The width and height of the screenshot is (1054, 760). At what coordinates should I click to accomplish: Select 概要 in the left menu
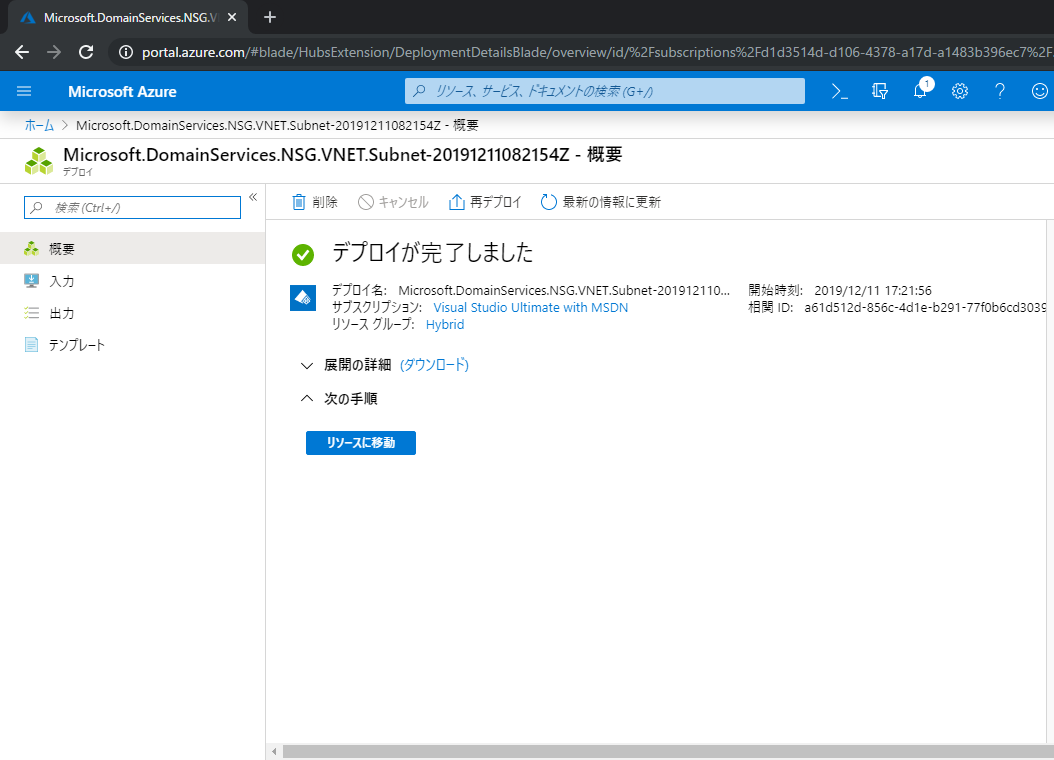(x=132, y=249)
